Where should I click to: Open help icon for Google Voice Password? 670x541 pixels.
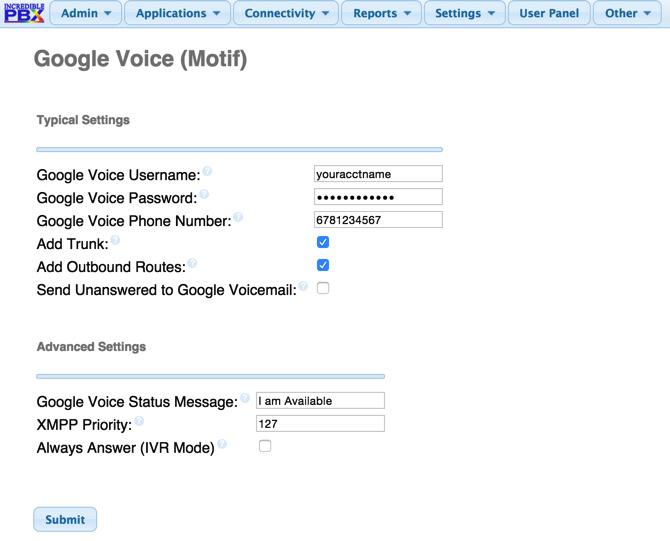(204, 194)
